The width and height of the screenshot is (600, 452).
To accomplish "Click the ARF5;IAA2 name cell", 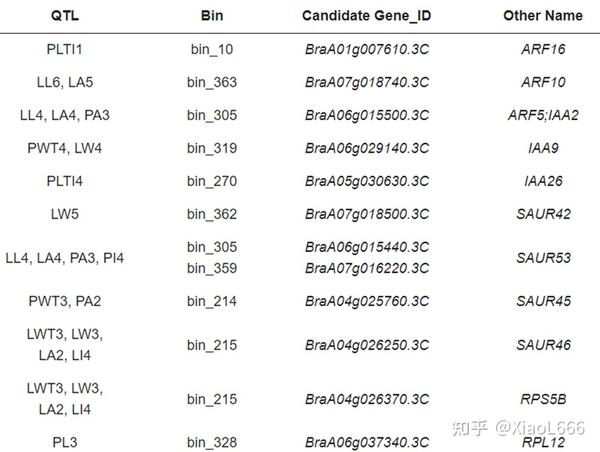I will (x=543, y=115).
